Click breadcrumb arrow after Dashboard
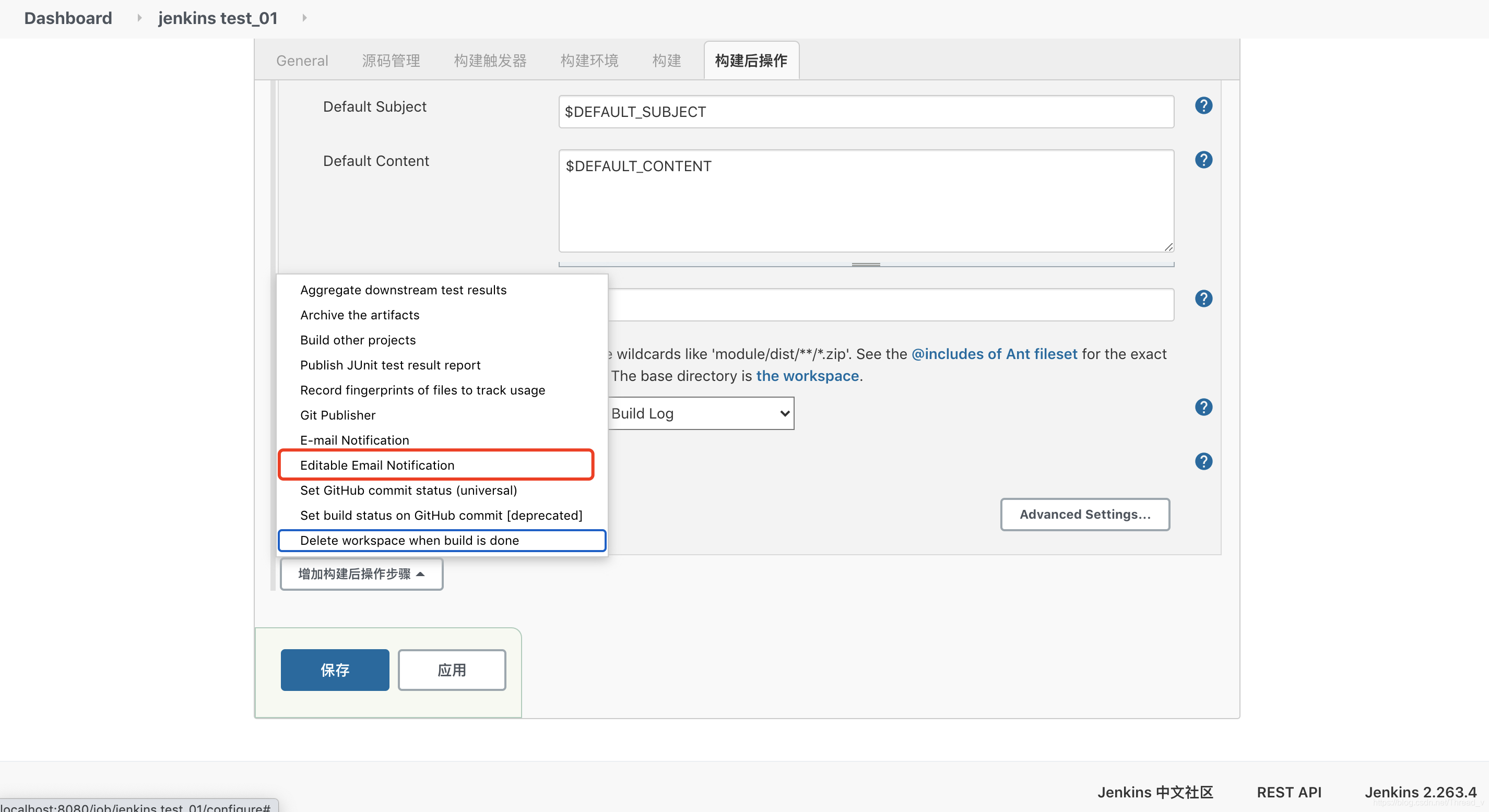 click(139, 18)
